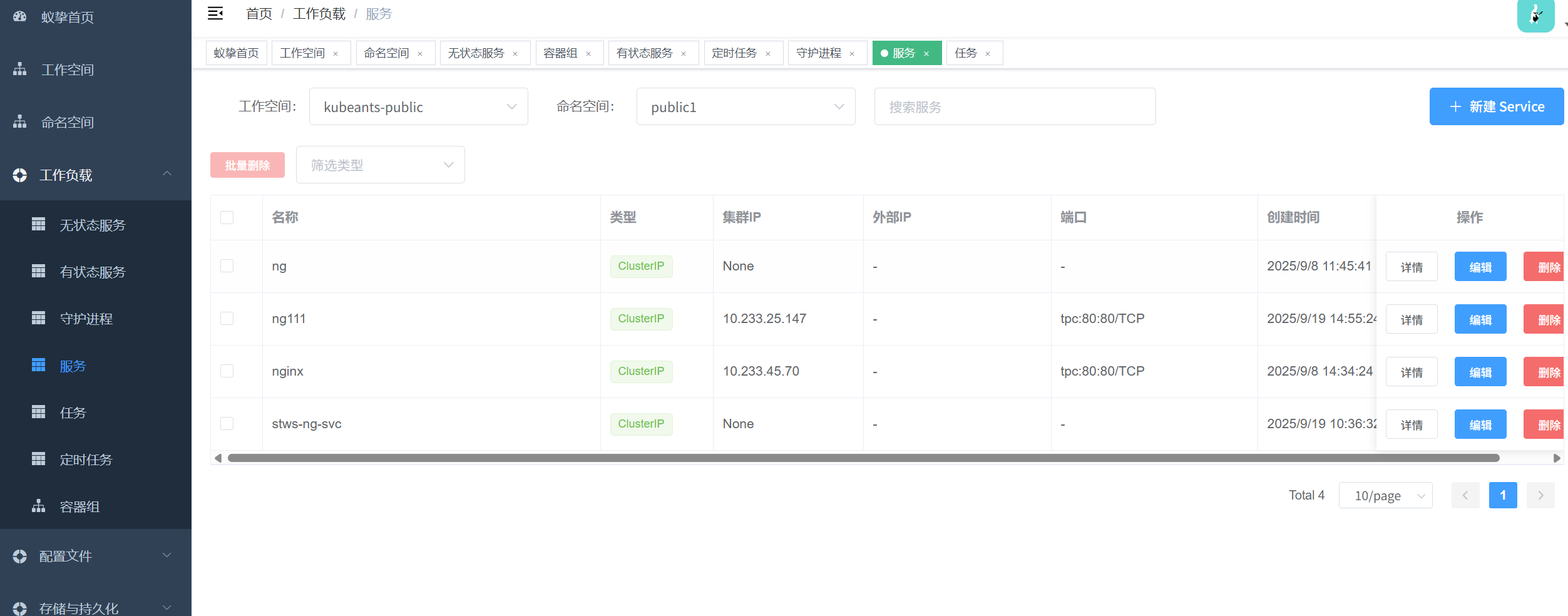Click the 工作空间 sidebar icon
Viewport: 1568px width, 616px height.
click(x=20, y=69)
